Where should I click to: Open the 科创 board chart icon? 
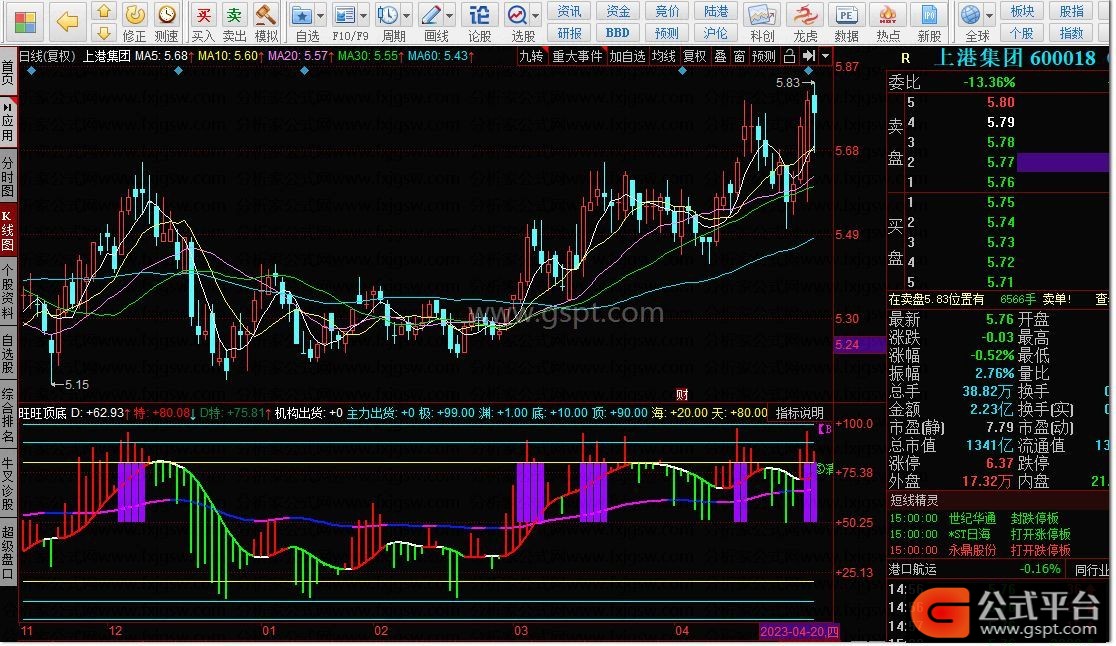coord(762,22)
